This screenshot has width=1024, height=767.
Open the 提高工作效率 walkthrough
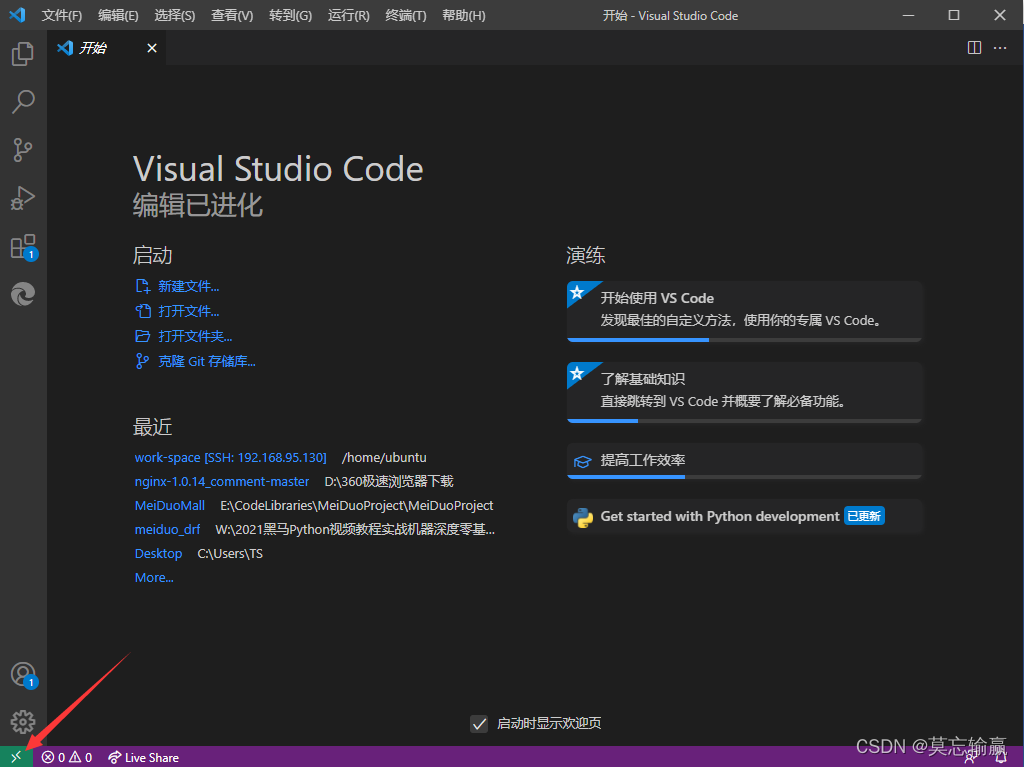click(744, 460)
